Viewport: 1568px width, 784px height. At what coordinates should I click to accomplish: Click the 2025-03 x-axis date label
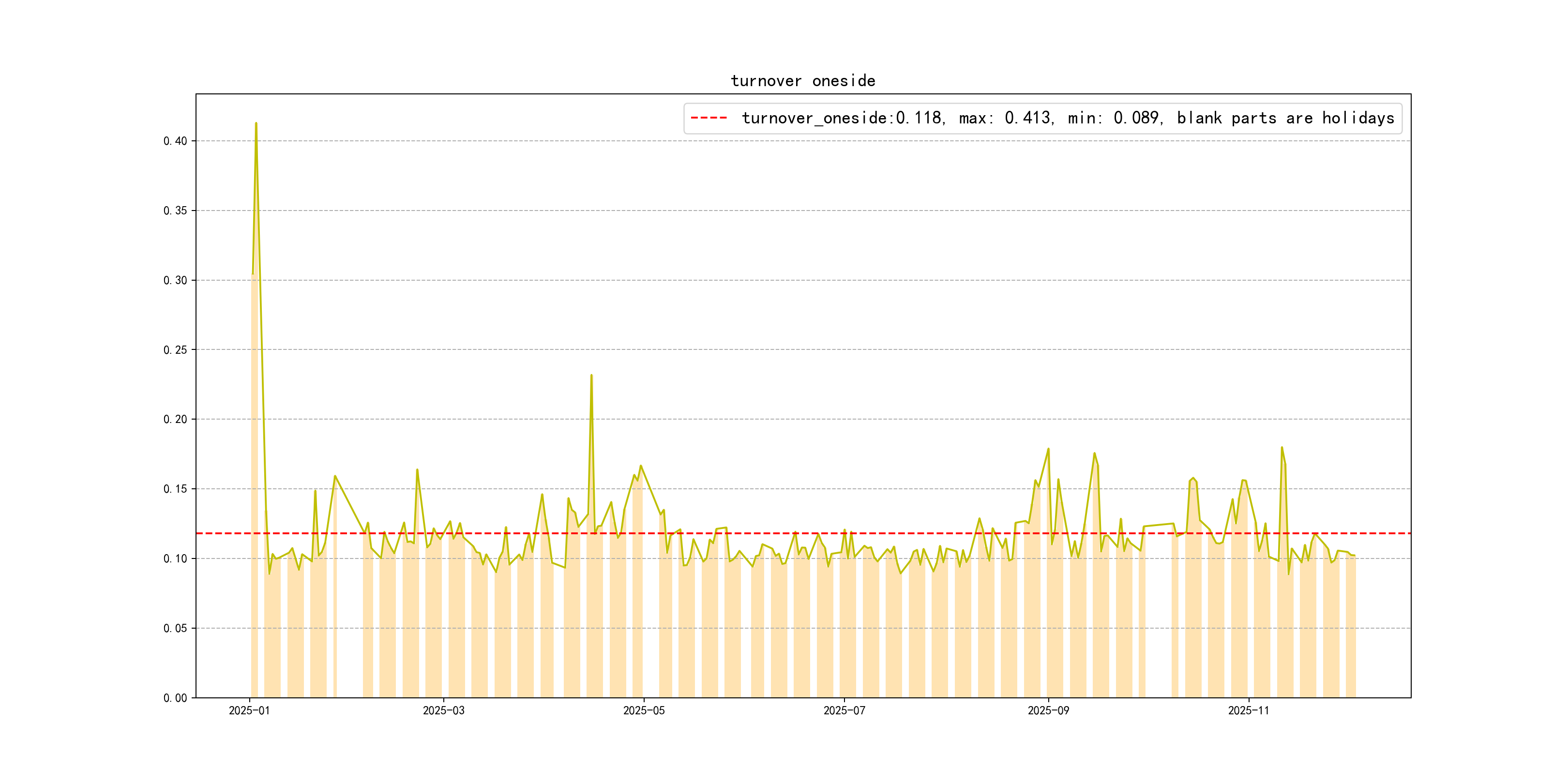pos(443,711)
